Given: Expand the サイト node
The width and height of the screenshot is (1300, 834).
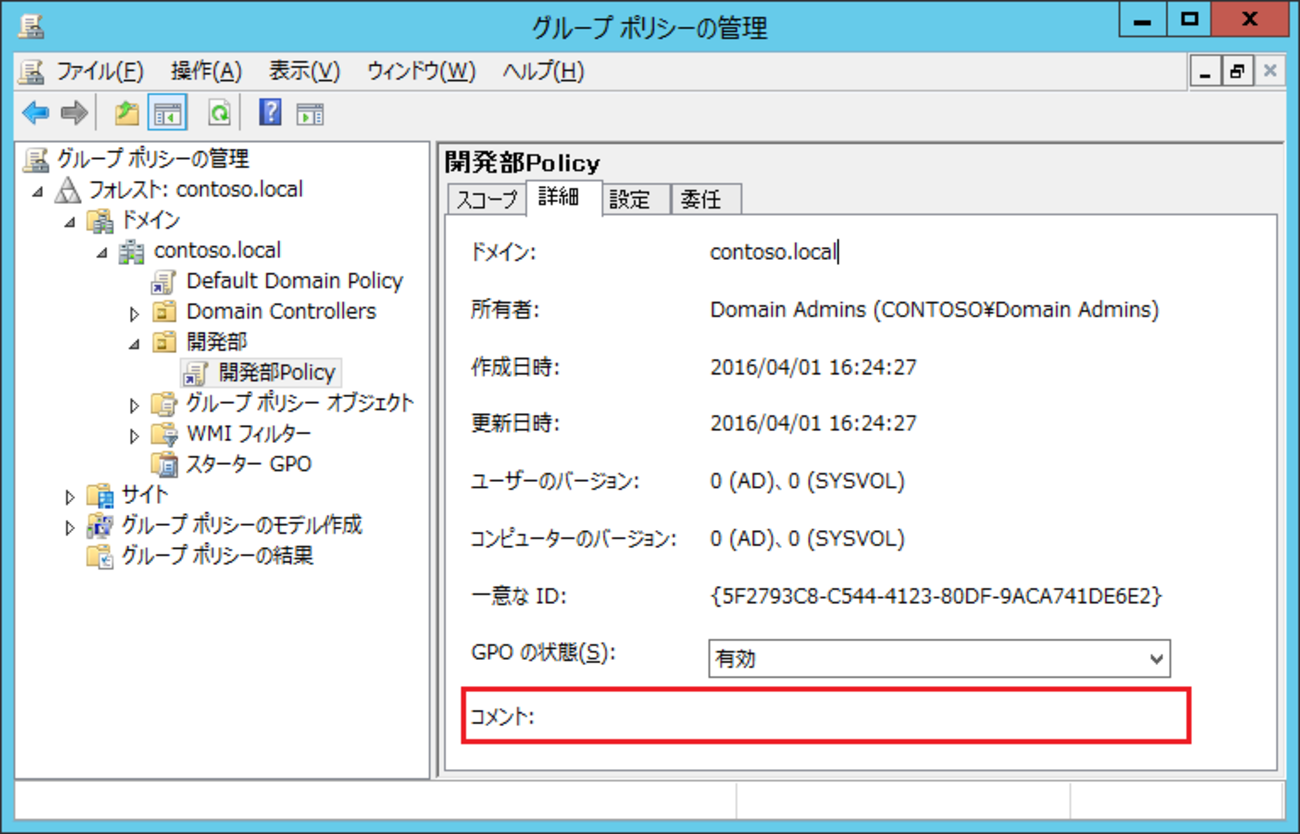Looking at the screenshot, I should tap(70, 496).
